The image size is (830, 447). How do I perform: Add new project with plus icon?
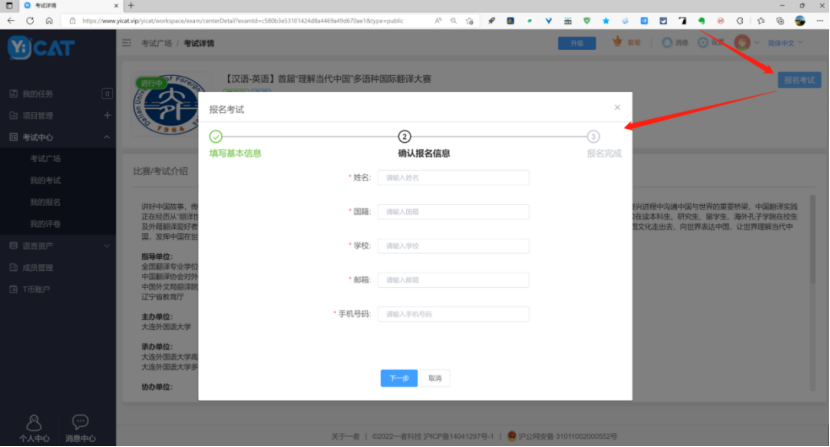[107, 115]
